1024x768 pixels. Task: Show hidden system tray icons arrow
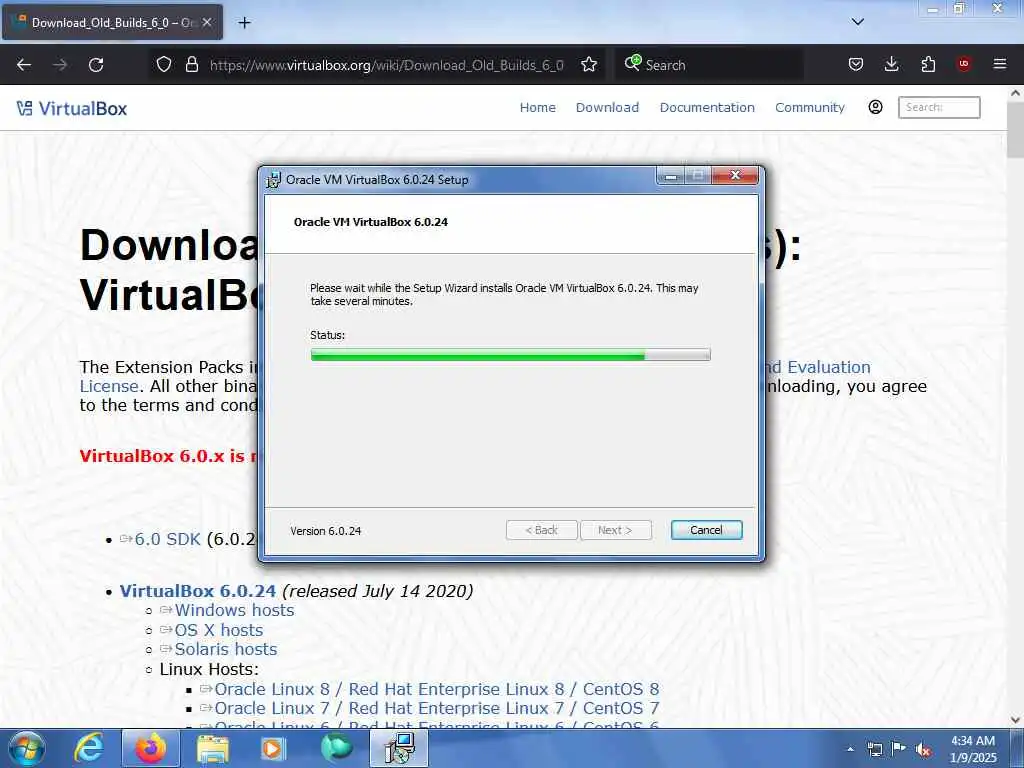pos(850,749)
